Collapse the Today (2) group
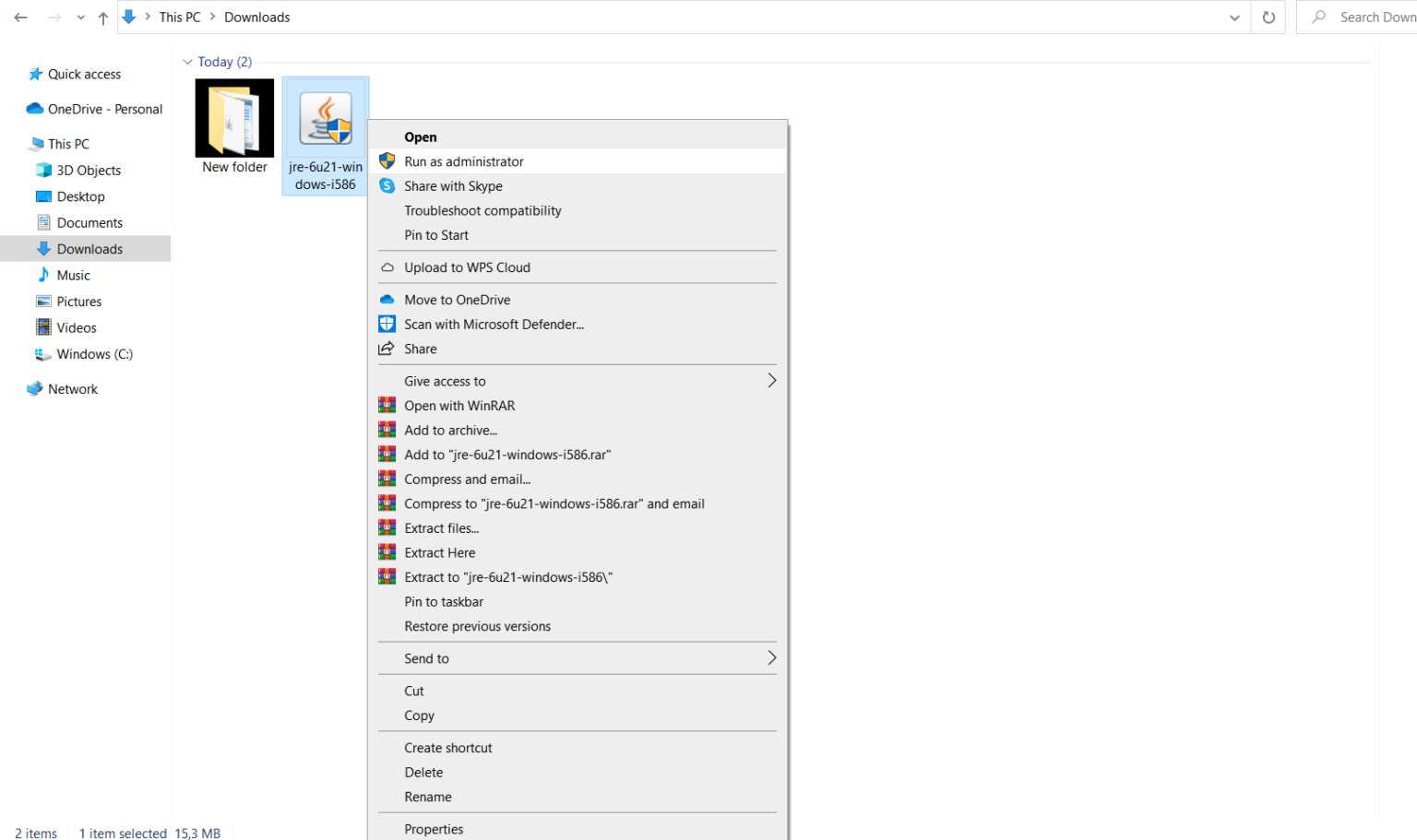The image size is (1417, 840). (x=187, y=61)
